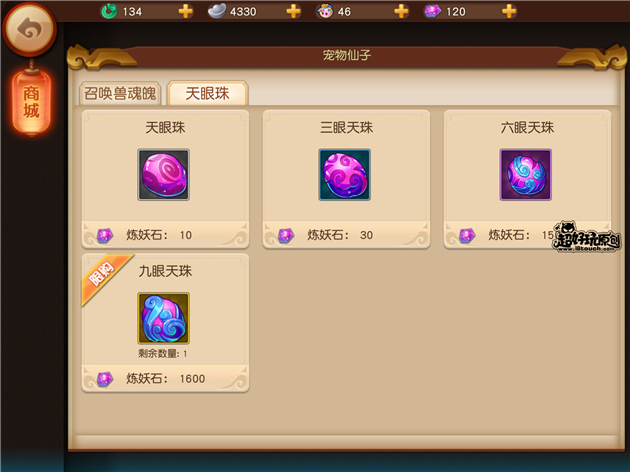Image resolution: width=630 pixels, height=472 pixels.
Task: Switch to the 天眼珠 tab
Action: click(x=207, y=93)
